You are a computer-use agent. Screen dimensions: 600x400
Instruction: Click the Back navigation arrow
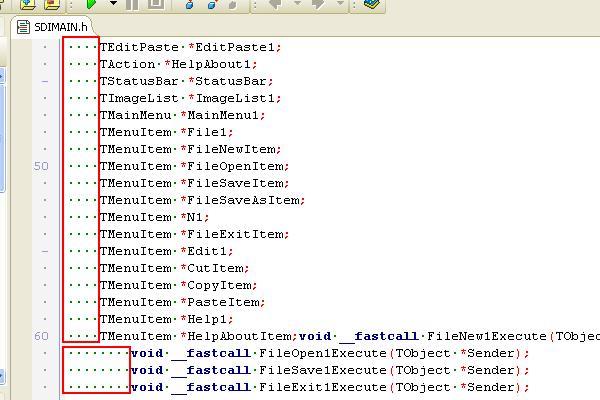pos(271,4)
